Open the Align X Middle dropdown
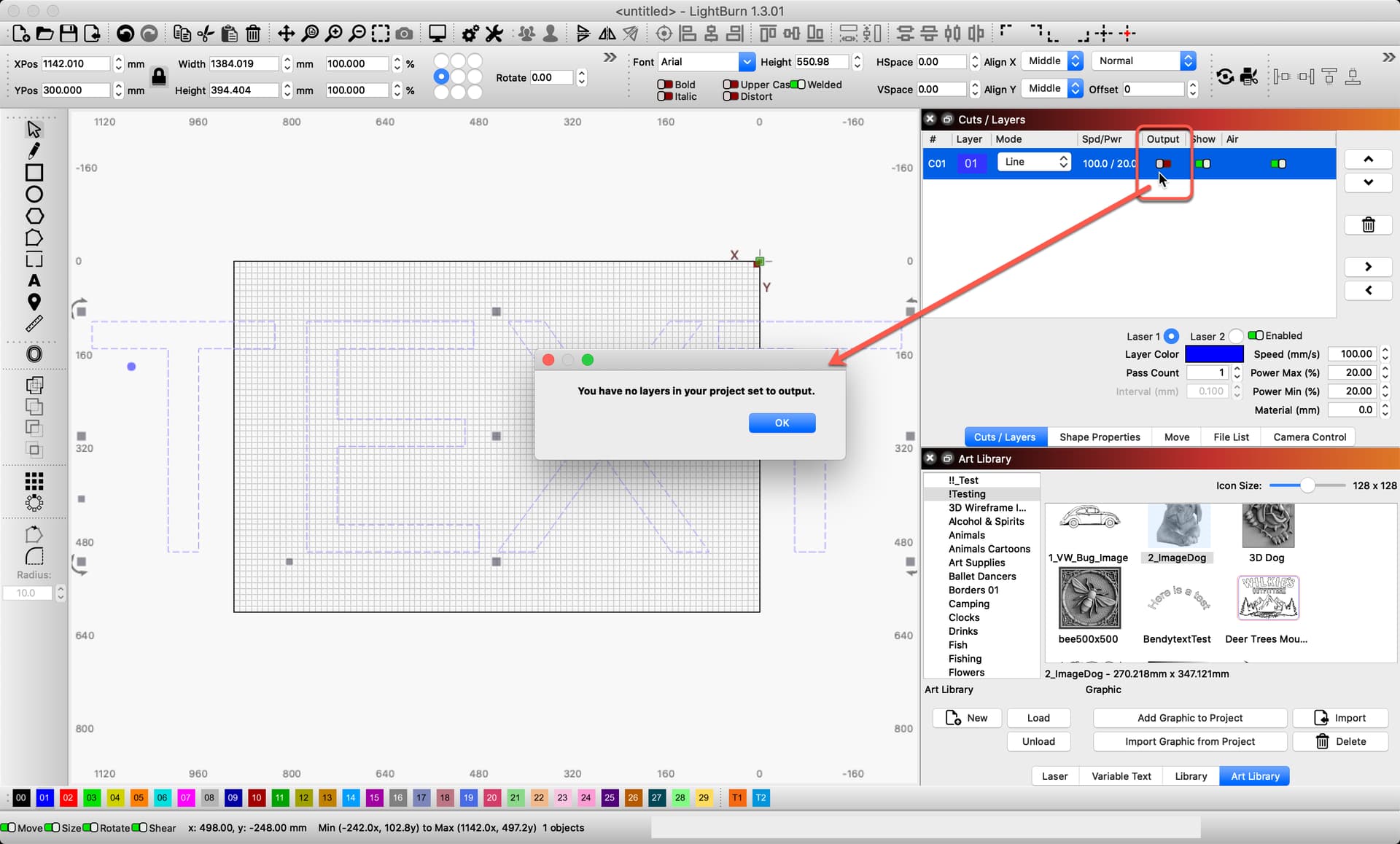This screenshot has height=844, width=1400. (1052, 61)
